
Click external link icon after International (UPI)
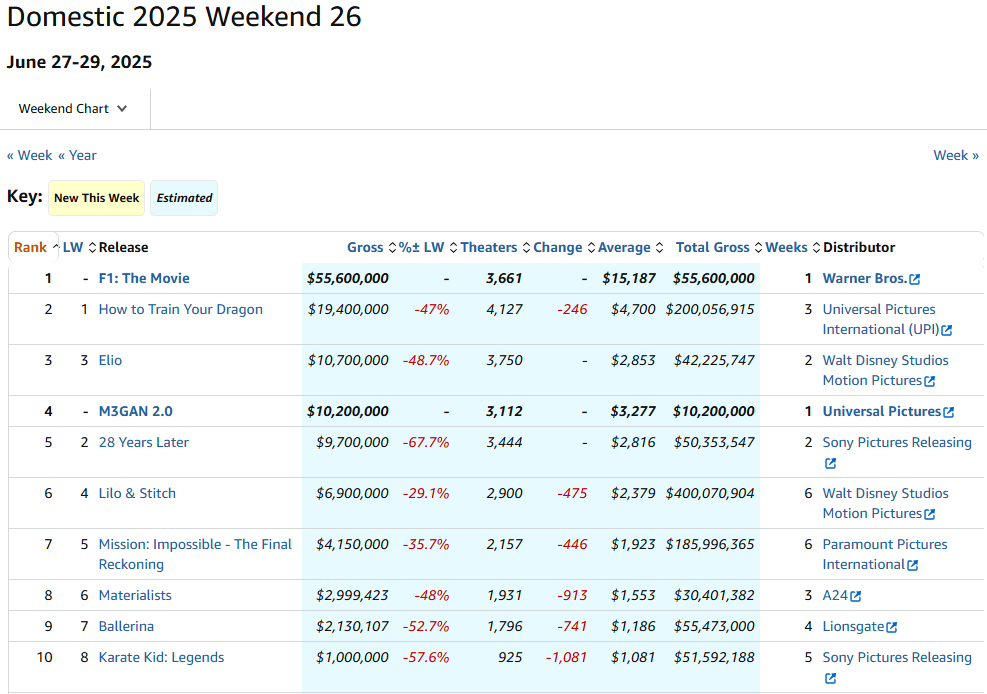pyautogui.click(x=947, y=330)
